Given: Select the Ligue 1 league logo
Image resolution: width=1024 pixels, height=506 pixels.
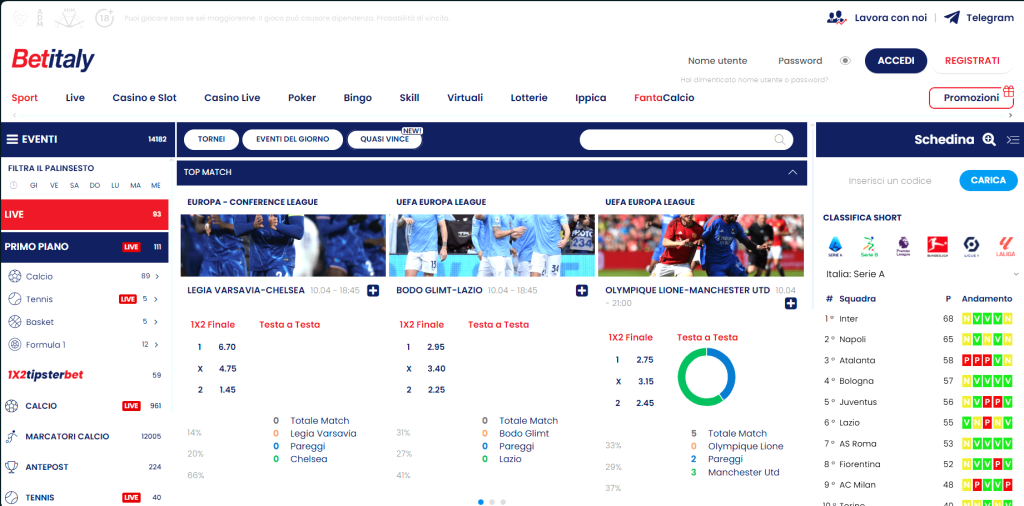Looking at the screenshot, I should pyautogui.click(x=971, y=245).
